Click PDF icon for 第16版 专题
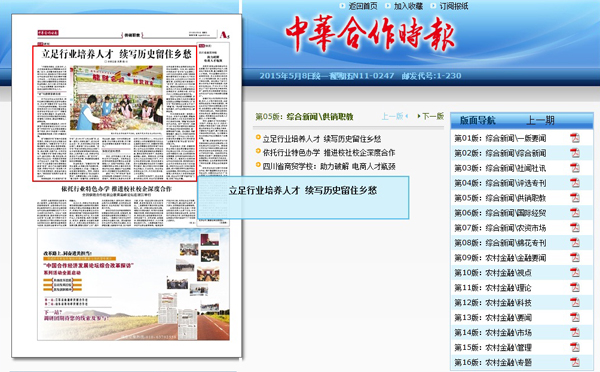 tap(575, 362)
